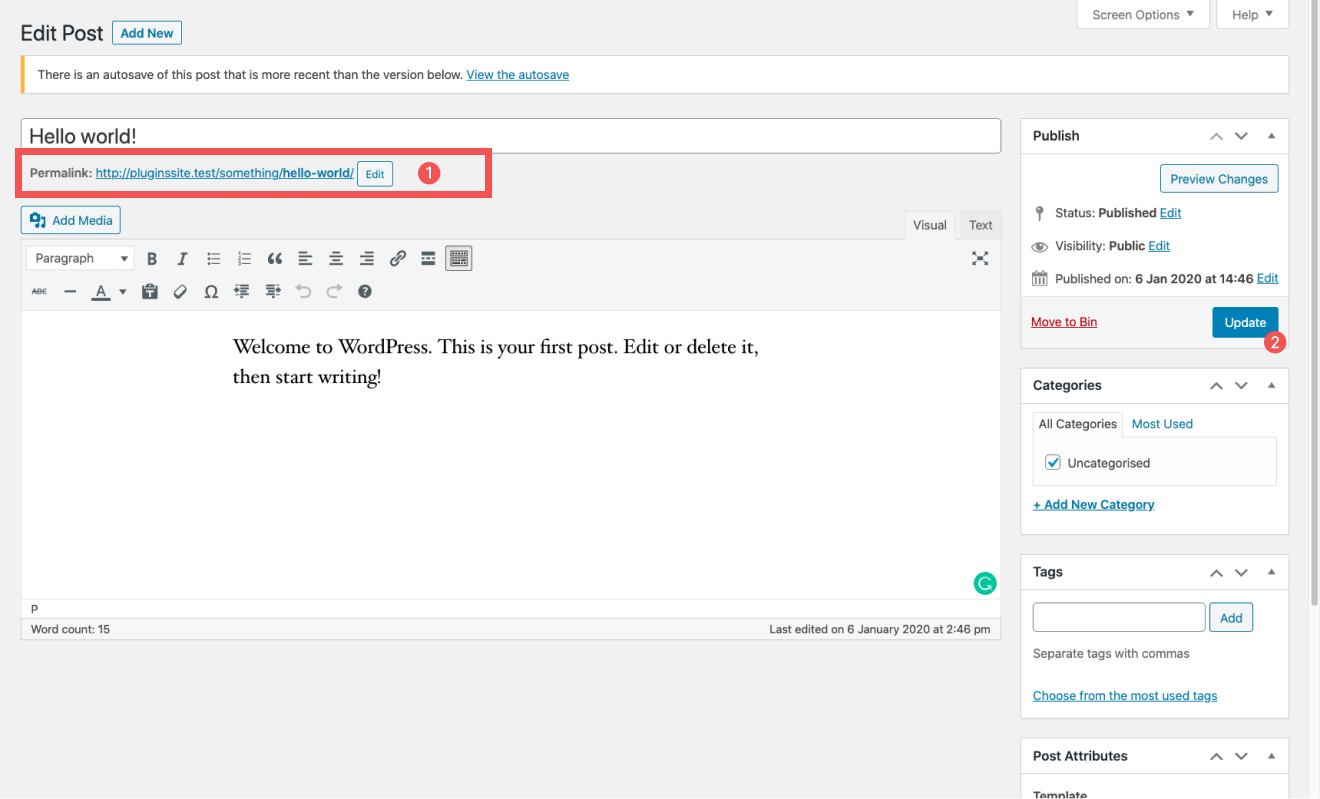
Task: Align text left
Action: click(305, 258)
